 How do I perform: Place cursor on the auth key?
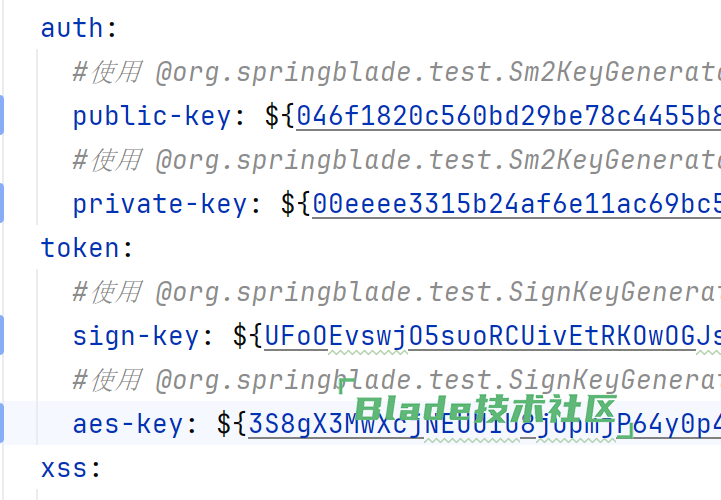(70, 28)
